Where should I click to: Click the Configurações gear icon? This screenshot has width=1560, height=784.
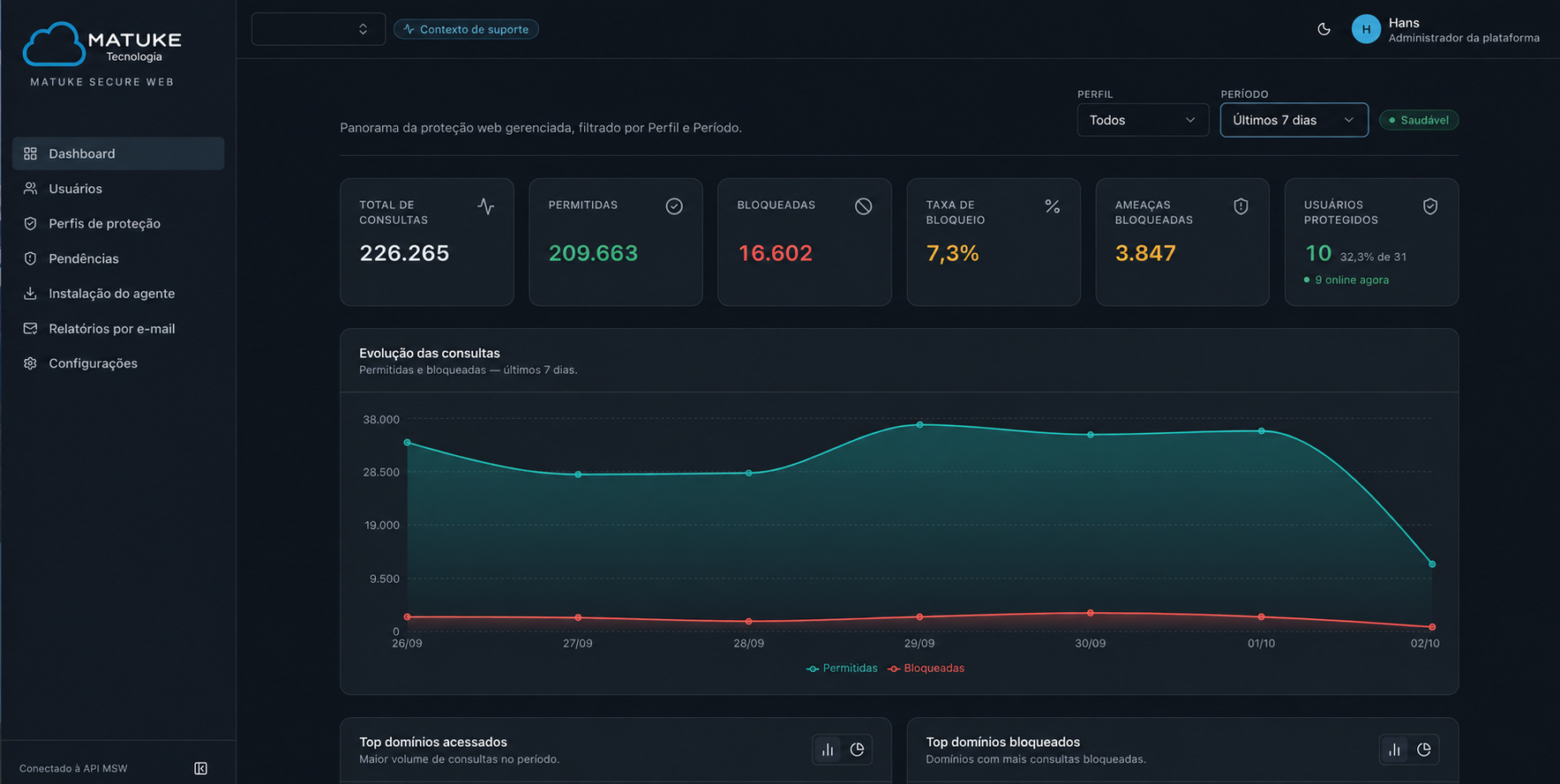pos(30,363)
